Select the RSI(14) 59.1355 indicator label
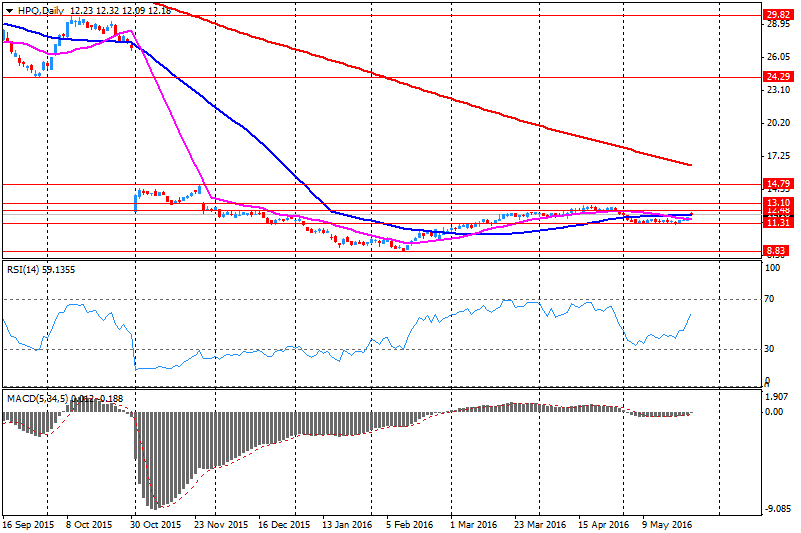 41,269
